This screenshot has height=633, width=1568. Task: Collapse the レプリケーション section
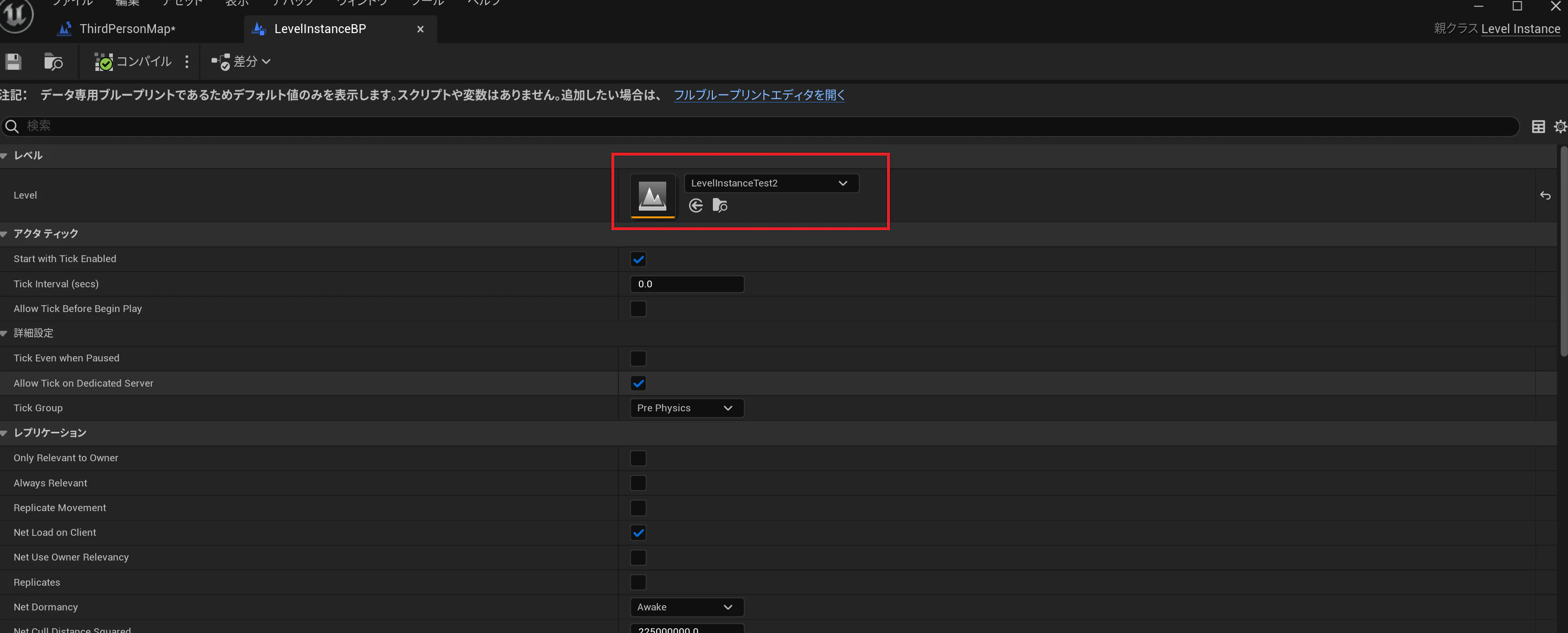tap(4, 433)
